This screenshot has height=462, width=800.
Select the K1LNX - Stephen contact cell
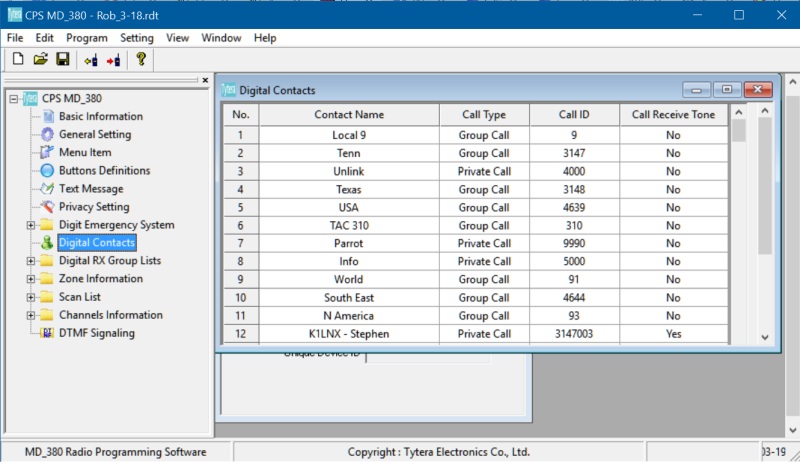click(349, 334)
